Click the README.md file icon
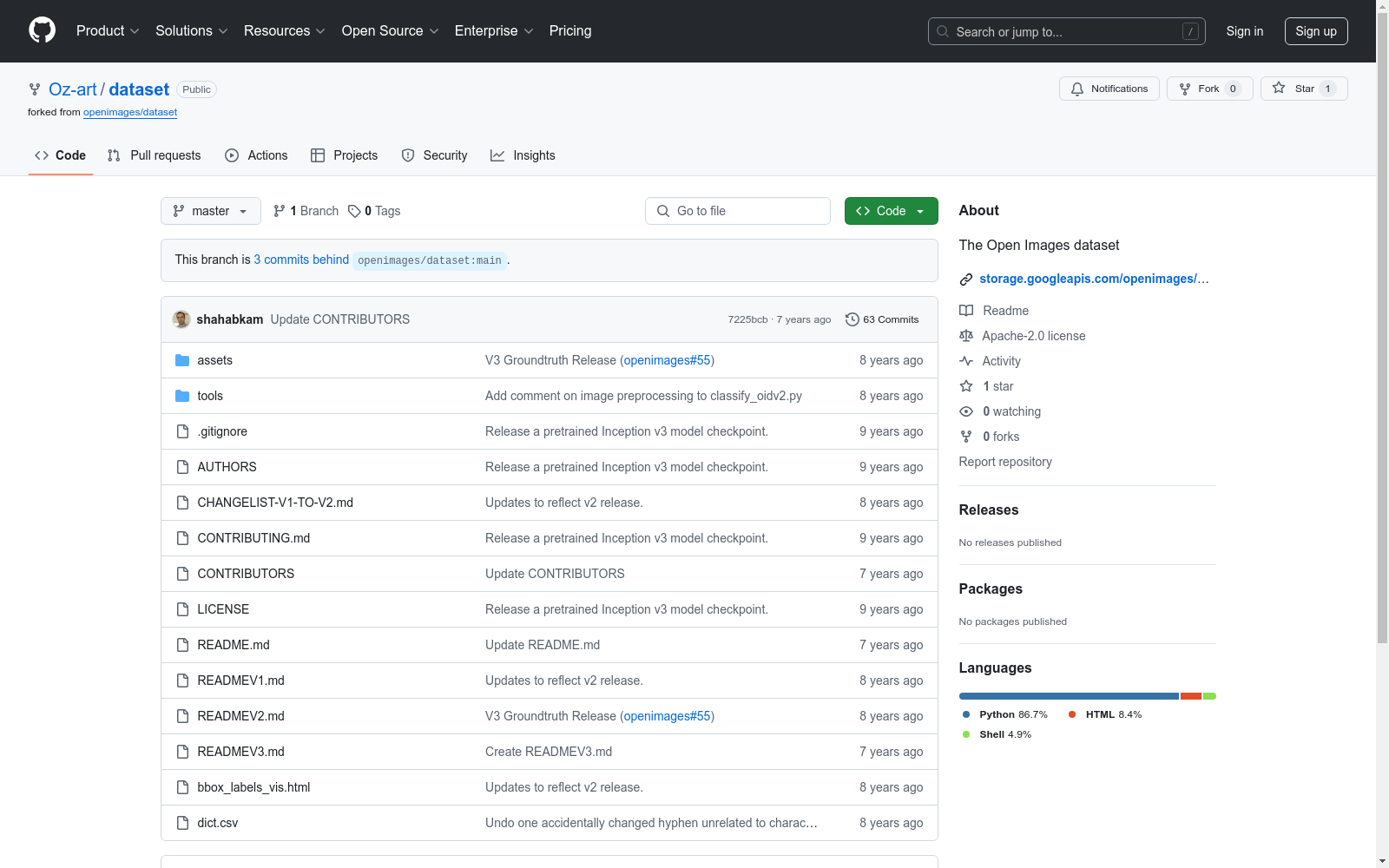This screenshot has width=1389, height=868. point(182,645)
